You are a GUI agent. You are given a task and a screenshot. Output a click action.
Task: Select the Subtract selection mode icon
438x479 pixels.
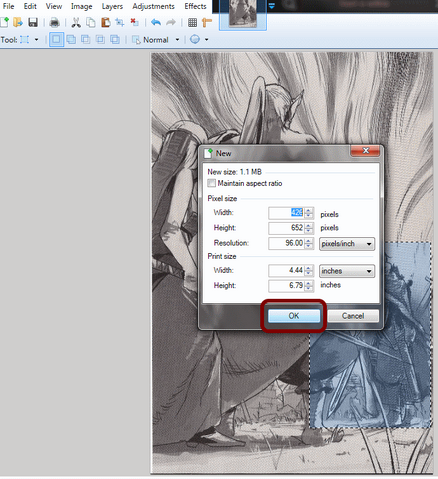pos(86,39)
